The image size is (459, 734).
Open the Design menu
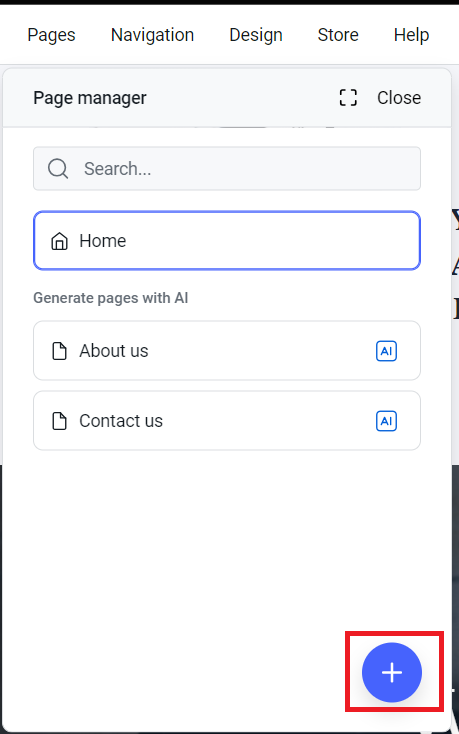256,35
